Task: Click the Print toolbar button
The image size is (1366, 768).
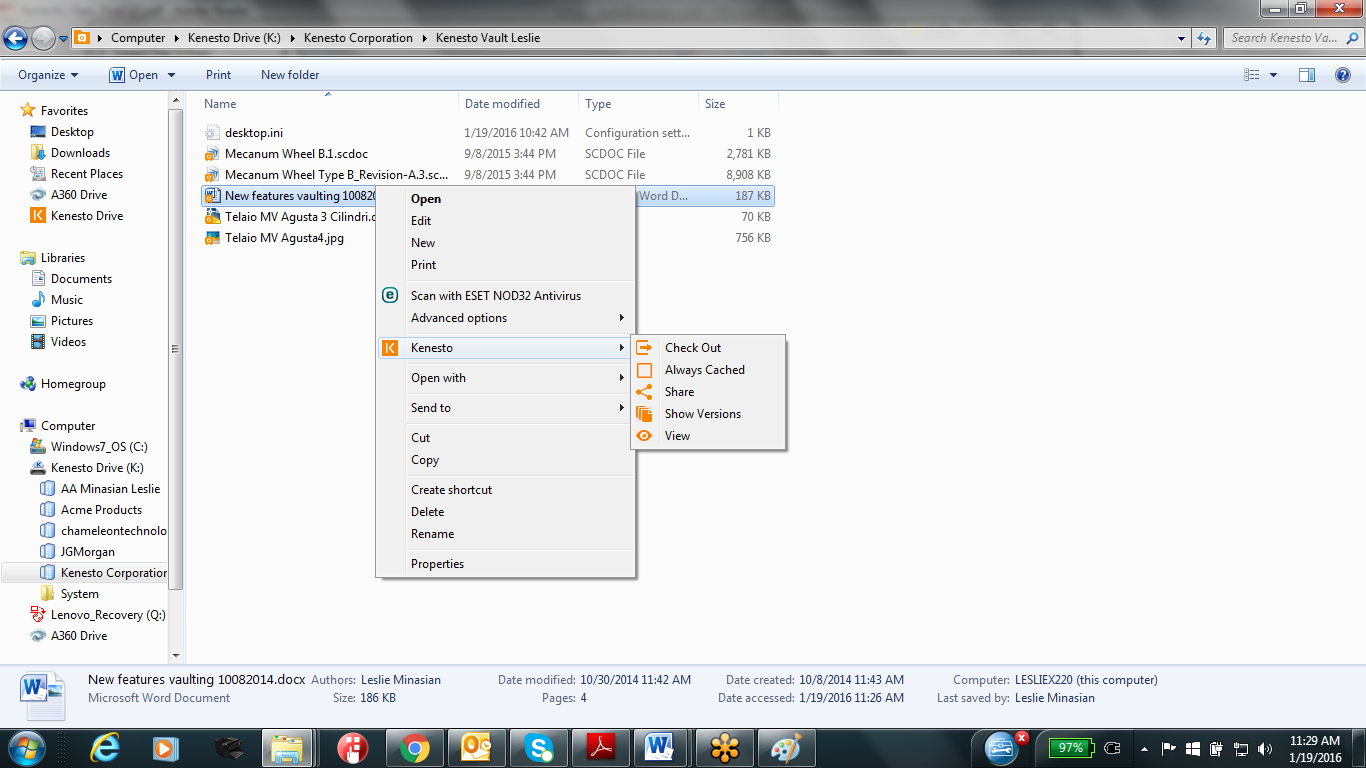Action: [x=218, y=75]
